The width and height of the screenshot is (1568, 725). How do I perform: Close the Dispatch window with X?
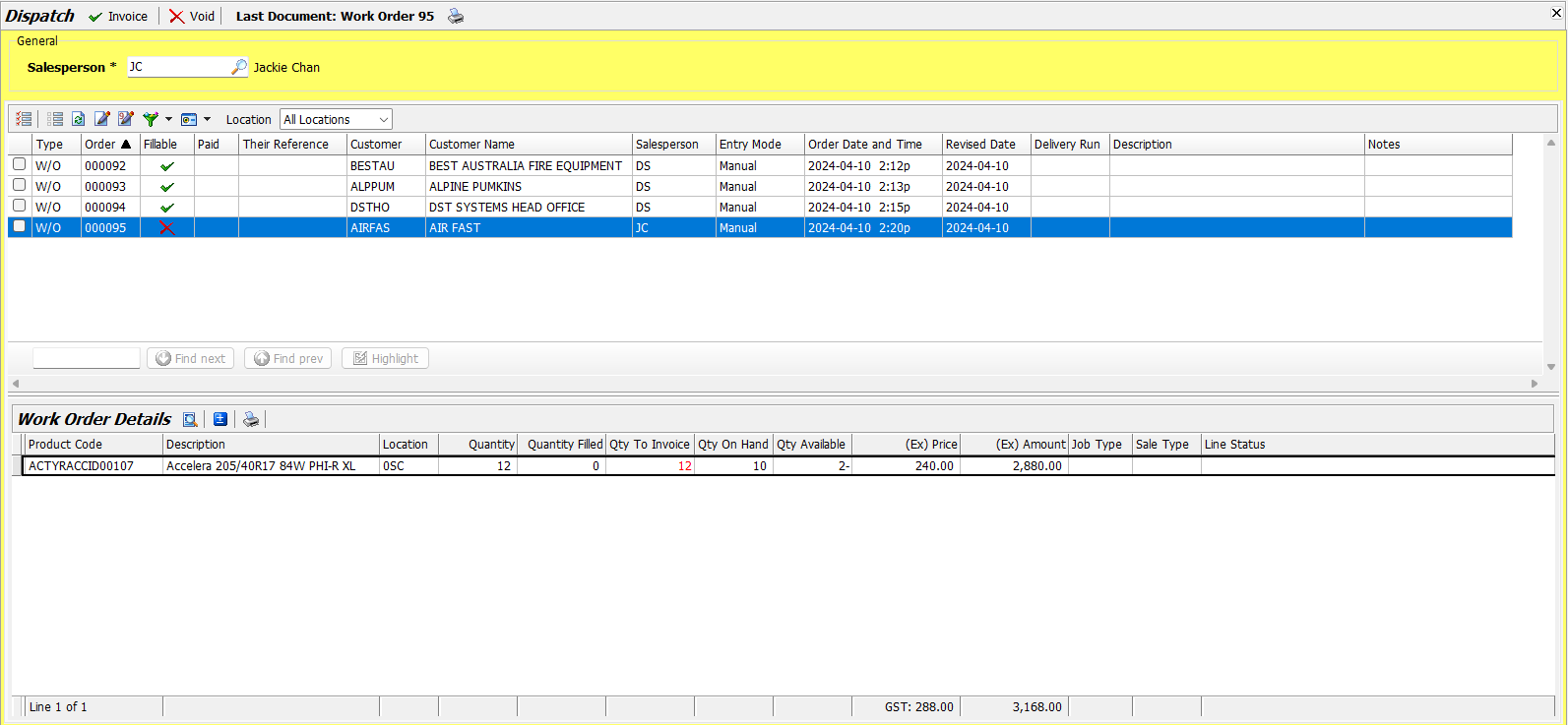1556,13
